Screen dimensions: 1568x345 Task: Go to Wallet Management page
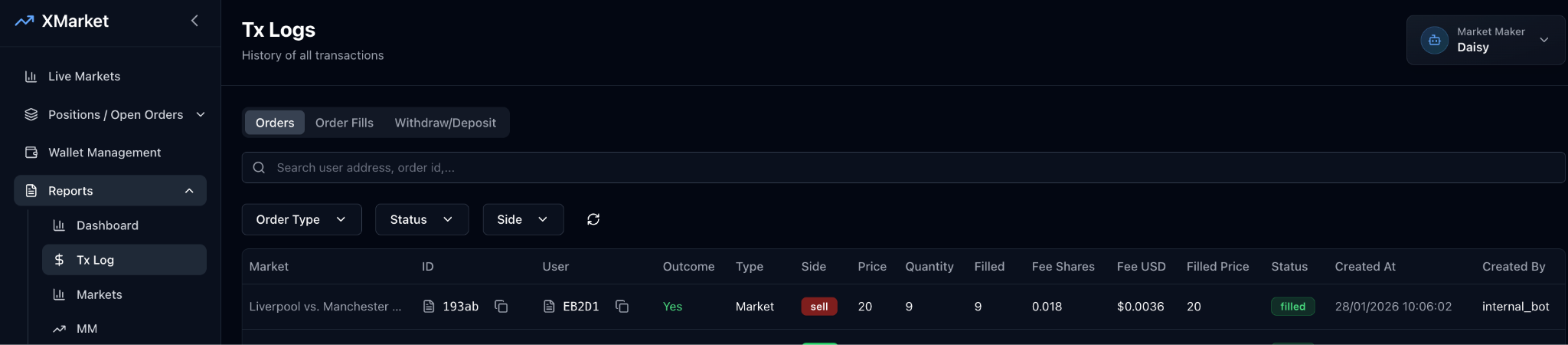104,153
